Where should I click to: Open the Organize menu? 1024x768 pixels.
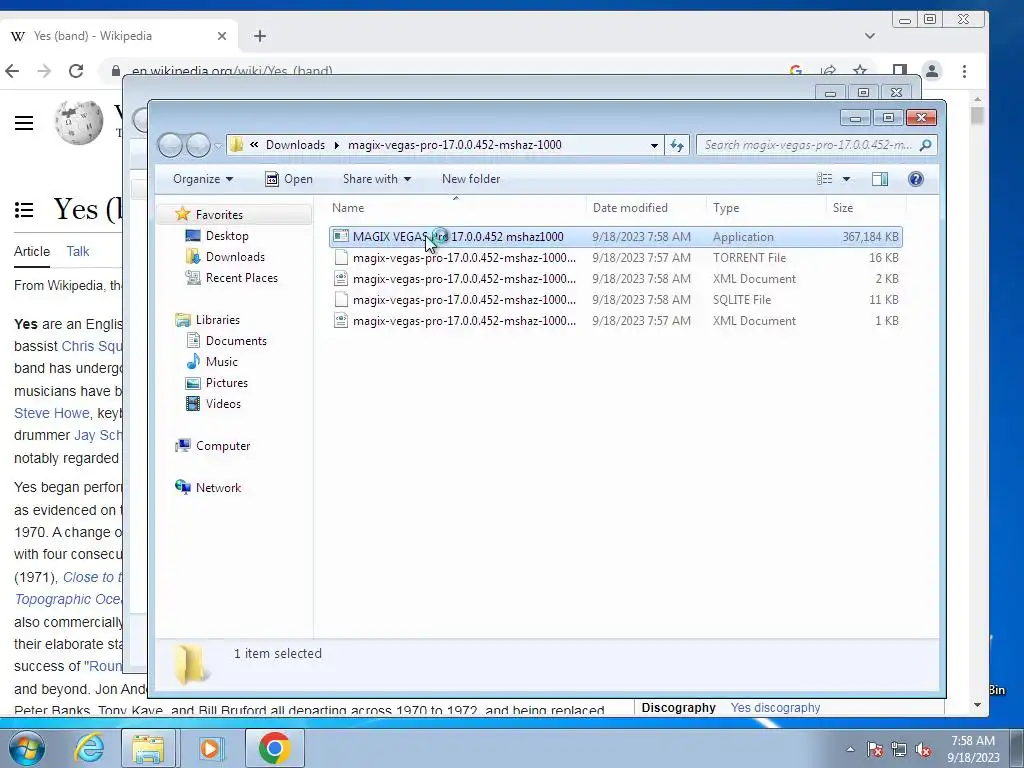tap(202, 179)
